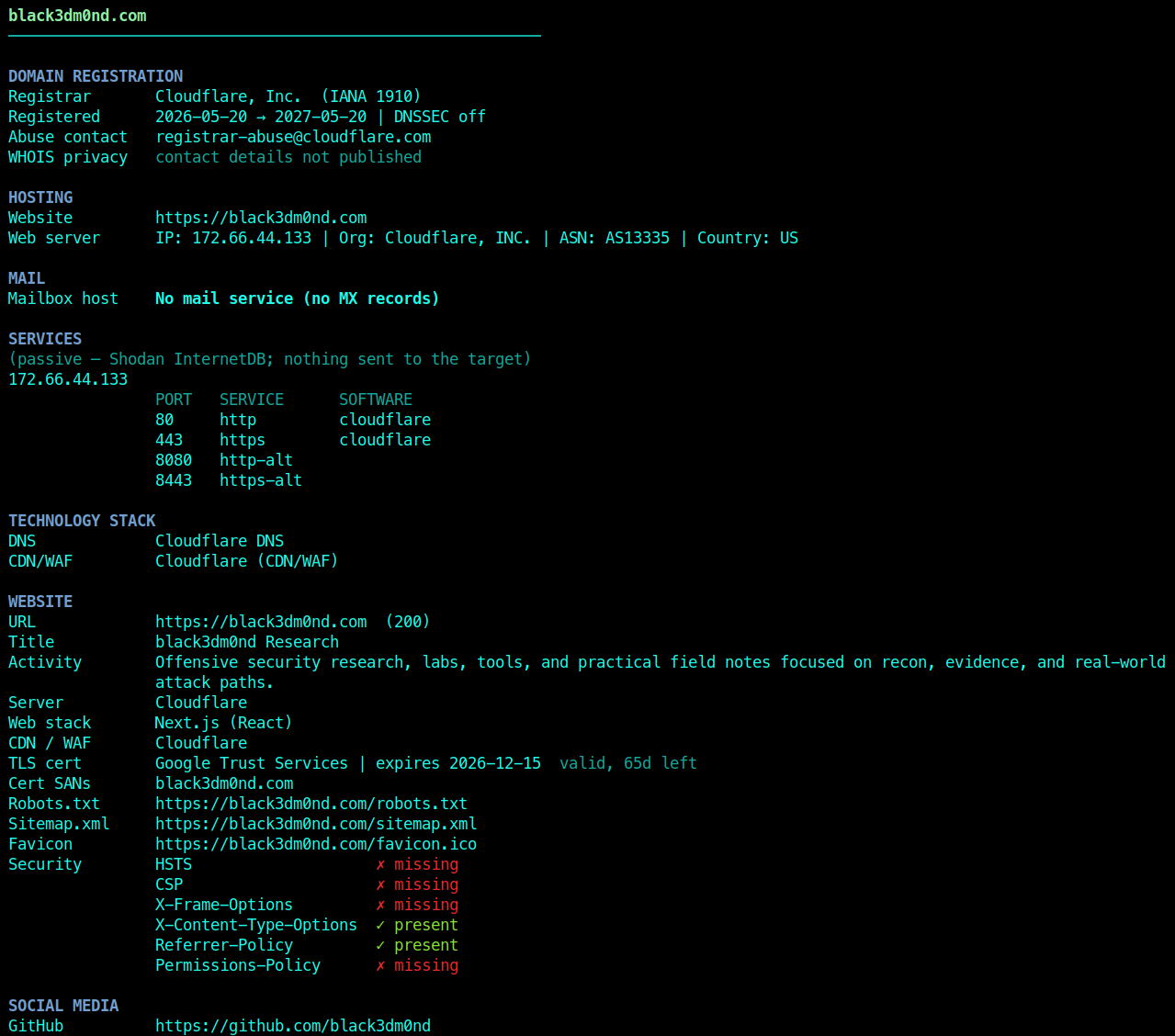The width and height of the screenshot is (1175, 1036).
Task: Click the X-Content-Type-Options present status
Action: pyautogui.click(x=417, y=925)
